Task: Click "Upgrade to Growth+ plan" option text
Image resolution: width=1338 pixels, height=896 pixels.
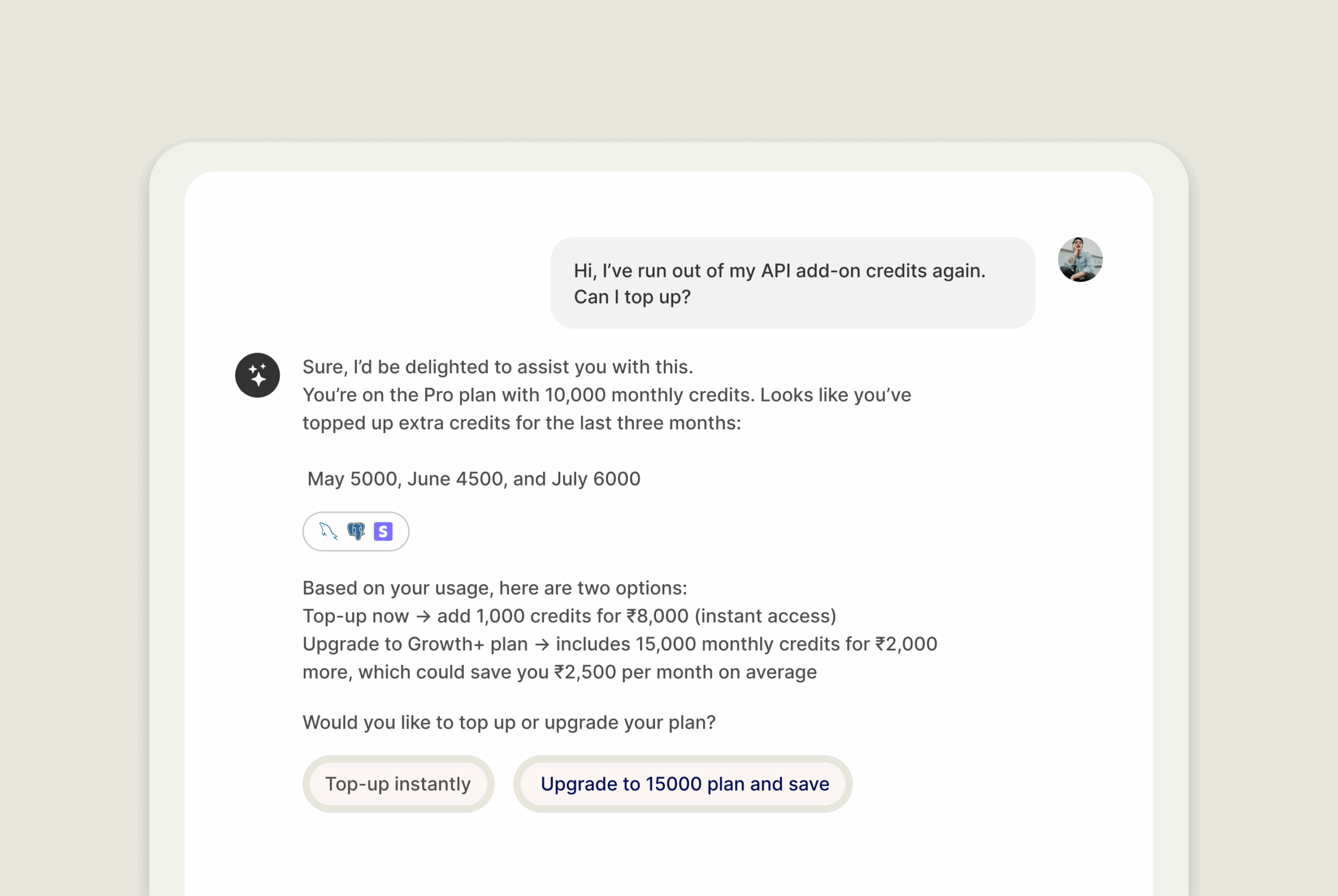Action: 415,644
